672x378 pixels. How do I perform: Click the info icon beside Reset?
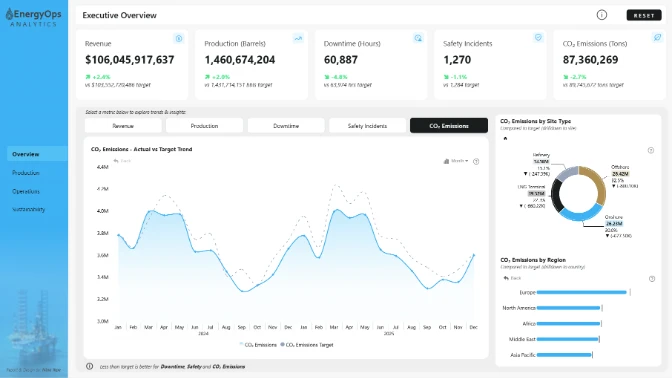click(602, 15)
